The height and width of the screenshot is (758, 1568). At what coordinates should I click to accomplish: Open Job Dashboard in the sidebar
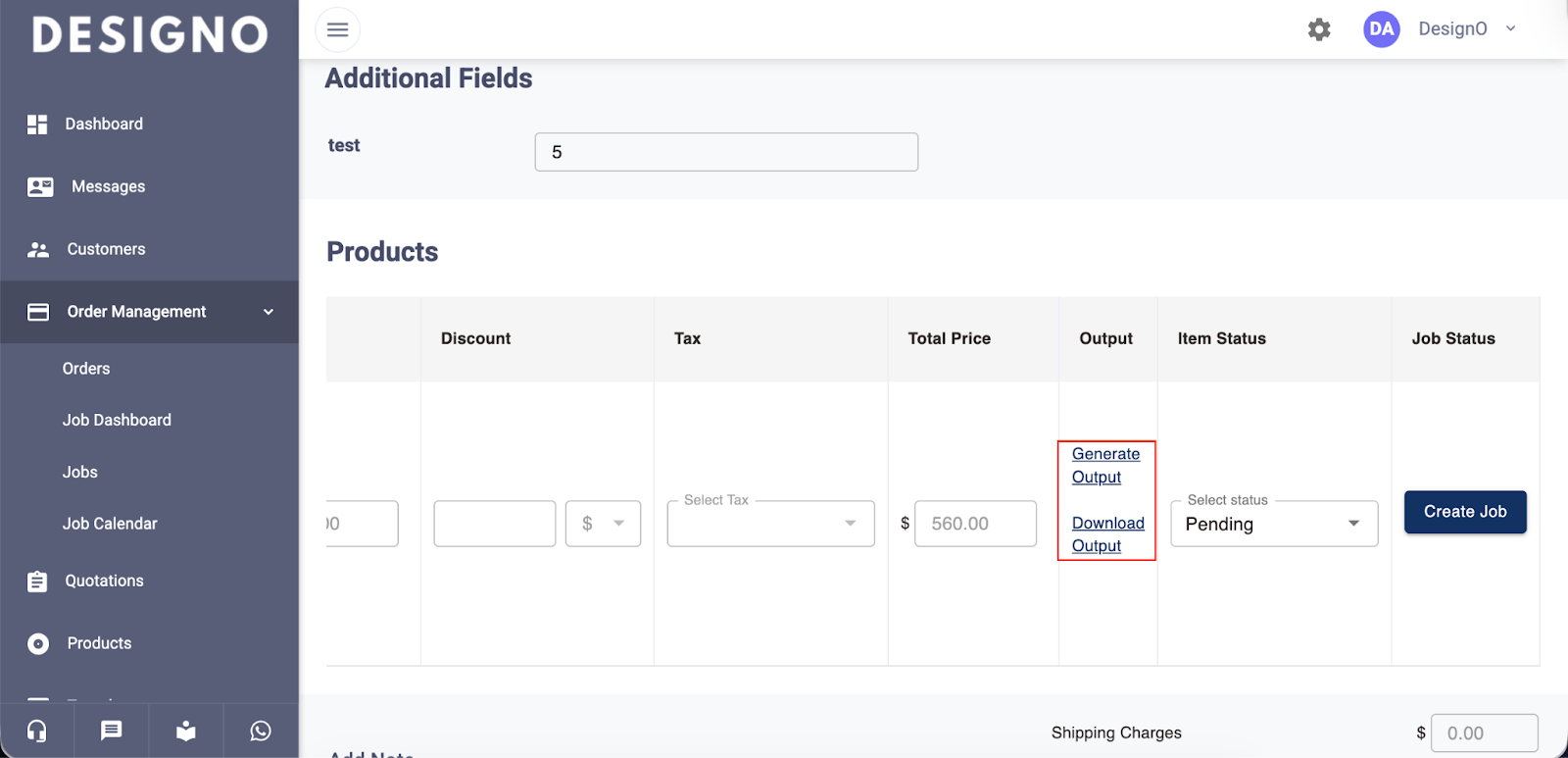point(117,420)
